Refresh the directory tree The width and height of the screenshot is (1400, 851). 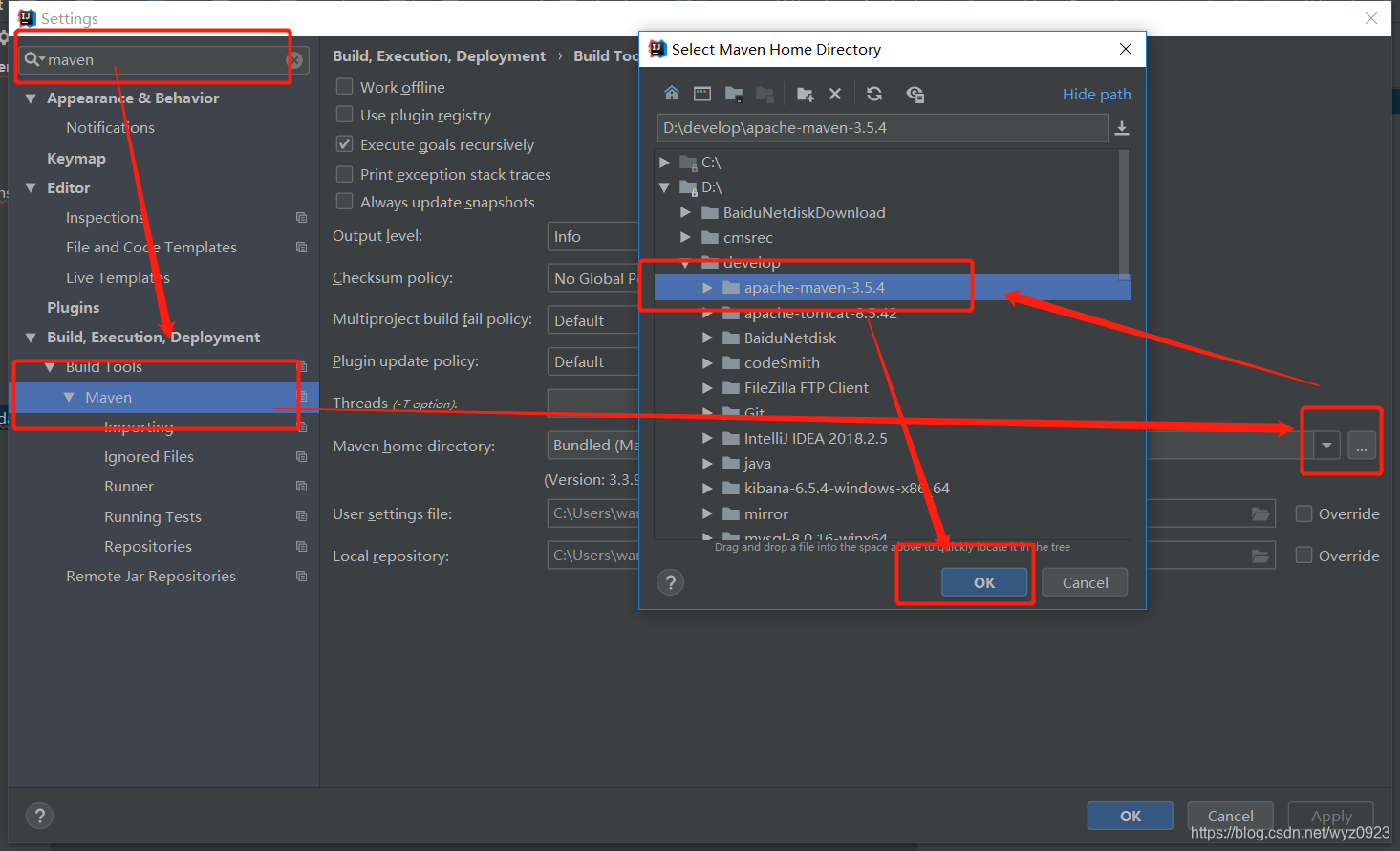tap(874, 94)
